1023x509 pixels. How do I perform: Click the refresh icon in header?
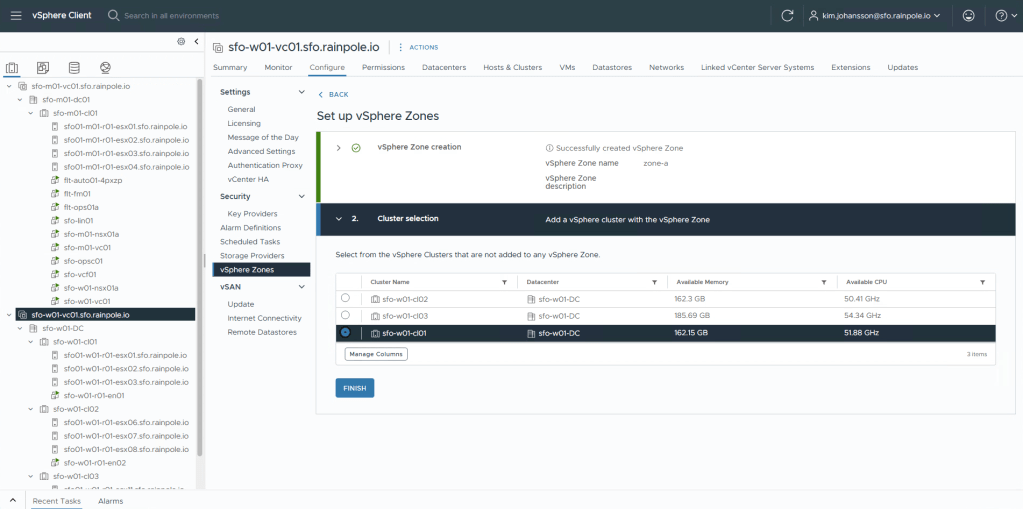[x=787, y=15]
